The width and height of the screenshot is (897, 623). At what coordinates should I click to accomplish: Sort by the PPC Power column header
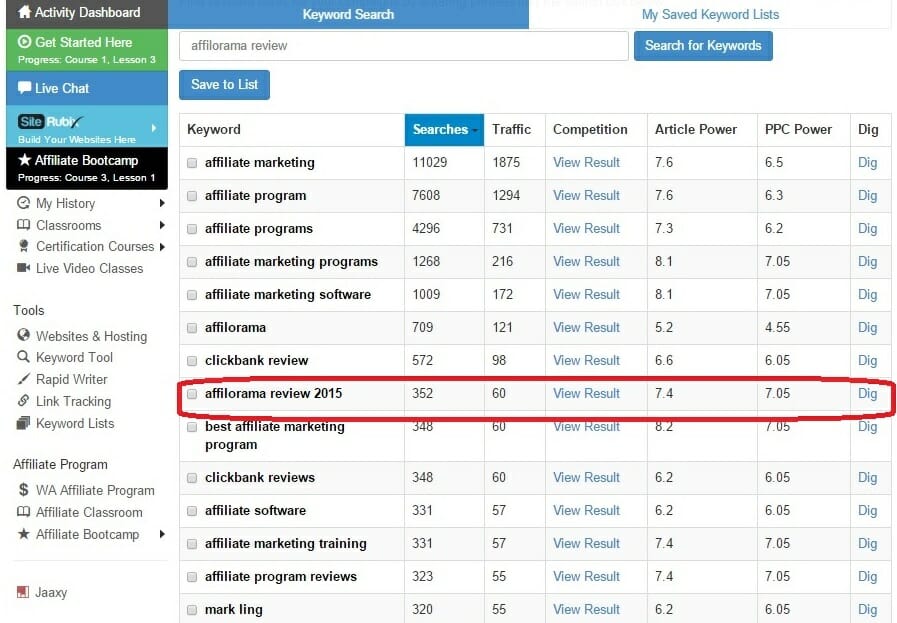[798, 129]
